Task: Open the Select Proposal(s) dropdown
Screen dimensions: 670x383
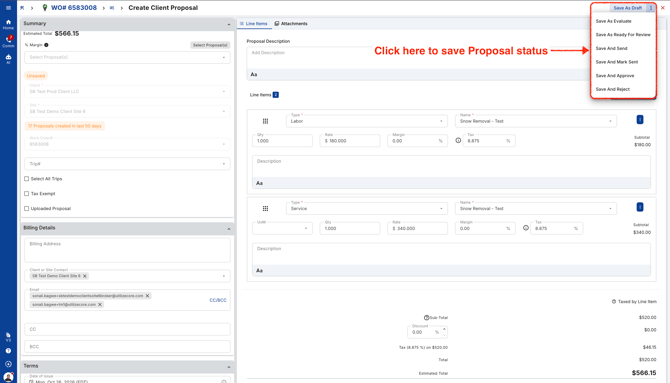Action: pos(127,57)
